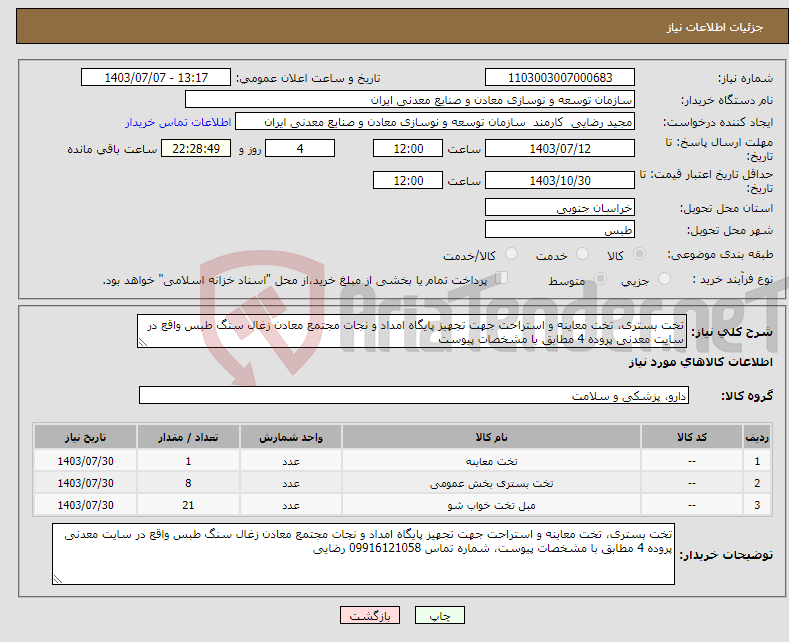The height and width of the screenshot is (642, 789).
Task: Click the نام کالا column header
Action: point(491,437)
